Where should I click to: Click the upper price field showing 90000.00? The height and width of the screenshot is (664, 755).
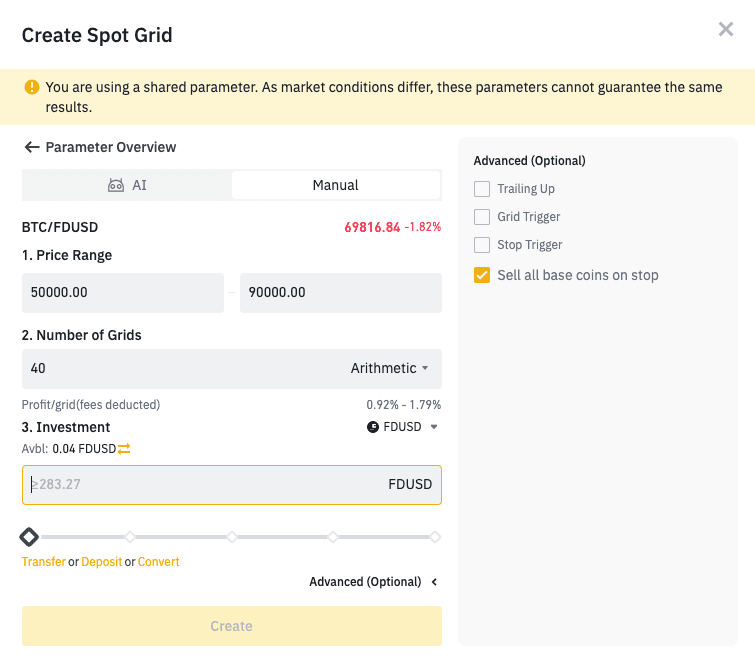(340, 293)
